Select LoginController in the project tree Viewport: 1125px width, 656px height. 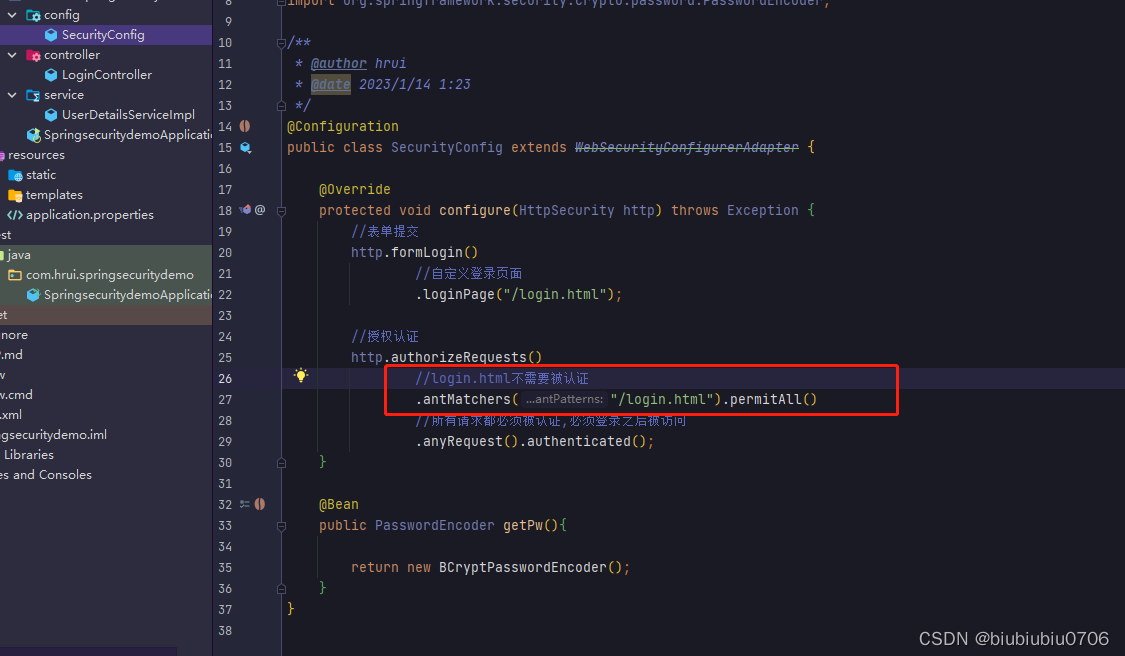(106, 75)
